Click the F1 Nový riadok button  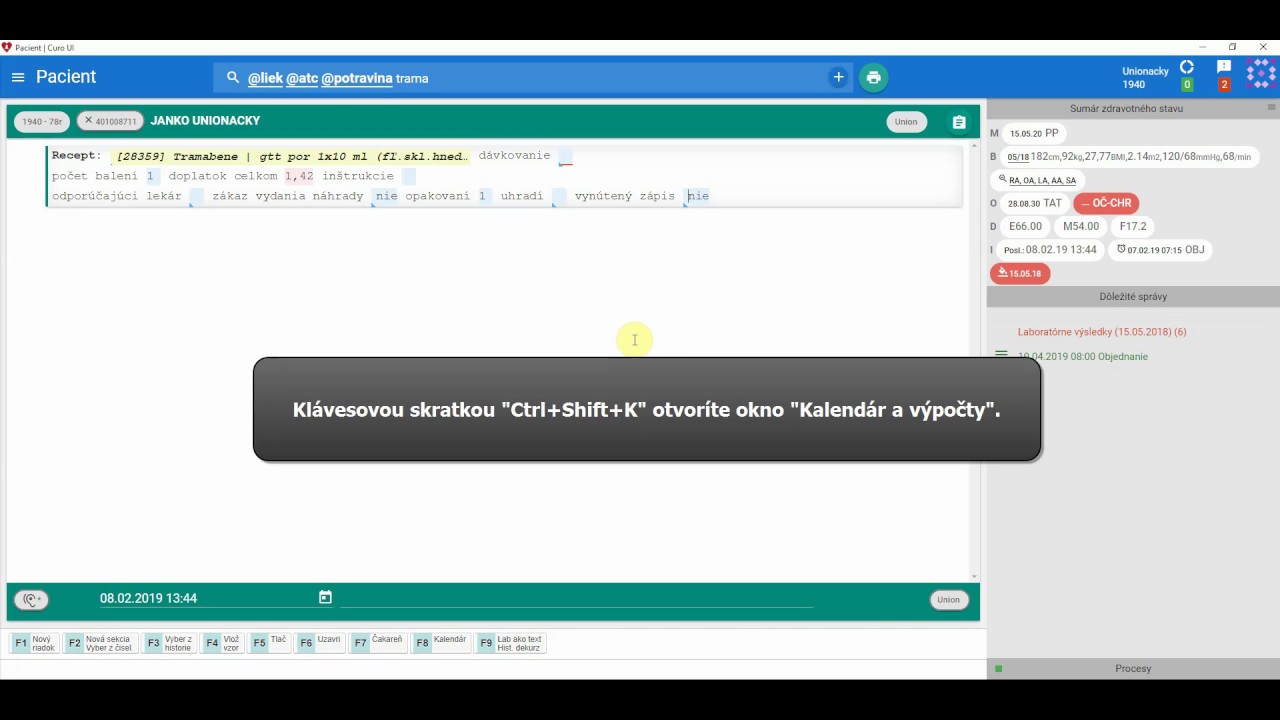pos(34,643)
